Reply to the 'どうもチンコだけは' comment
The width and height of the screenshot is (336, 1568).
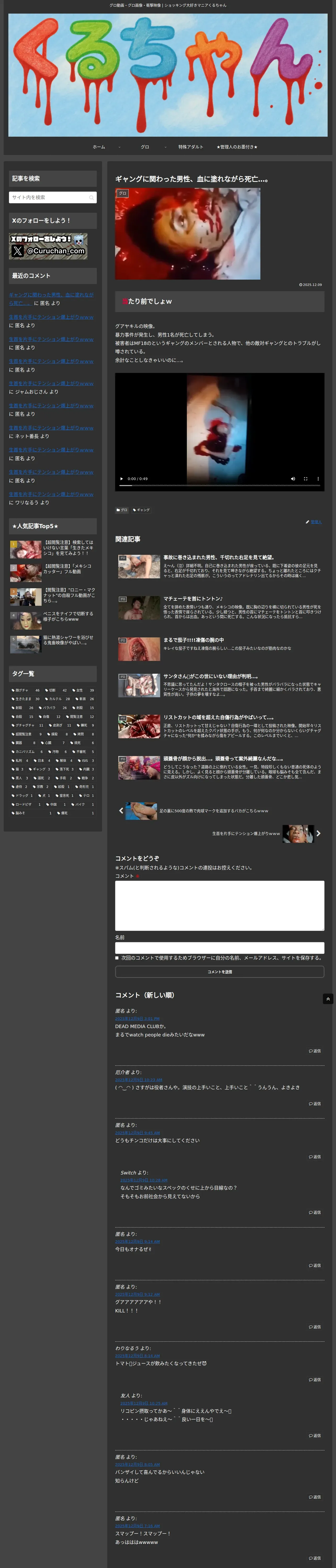click(315, 1156)
